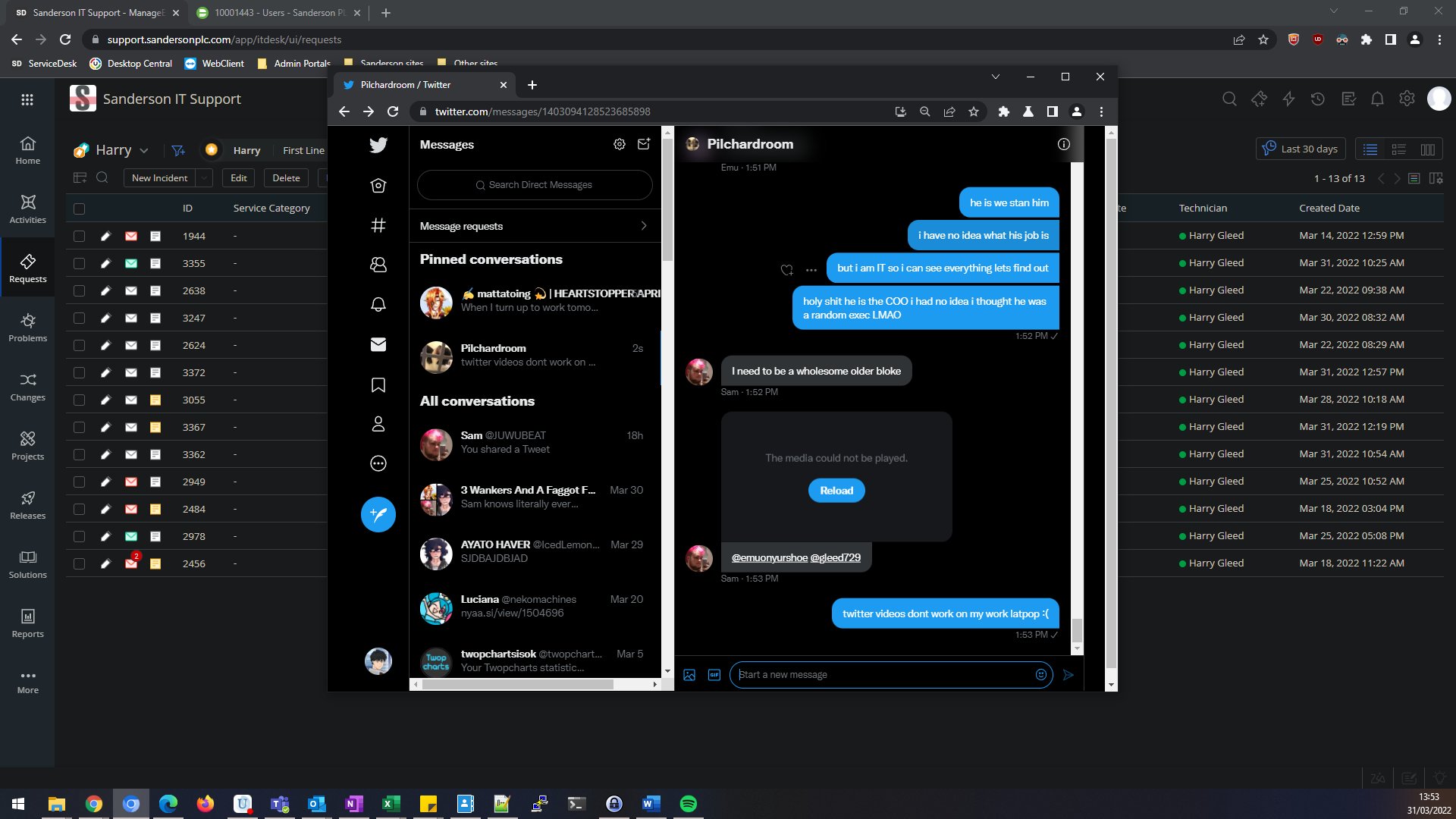Tick checkbox for request 2638
1456x819 pixels.
79,290
